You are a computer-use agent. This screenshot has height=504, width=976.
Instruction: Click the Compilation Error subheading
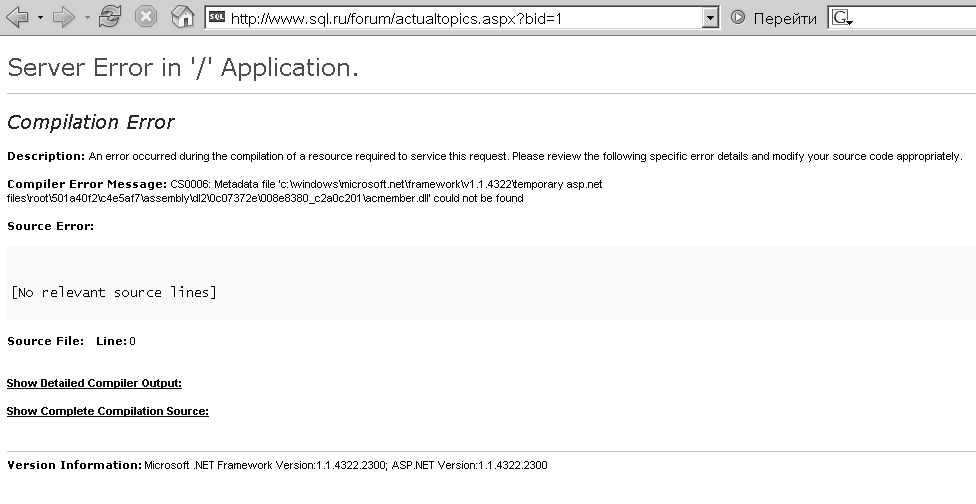pos(91,122)
